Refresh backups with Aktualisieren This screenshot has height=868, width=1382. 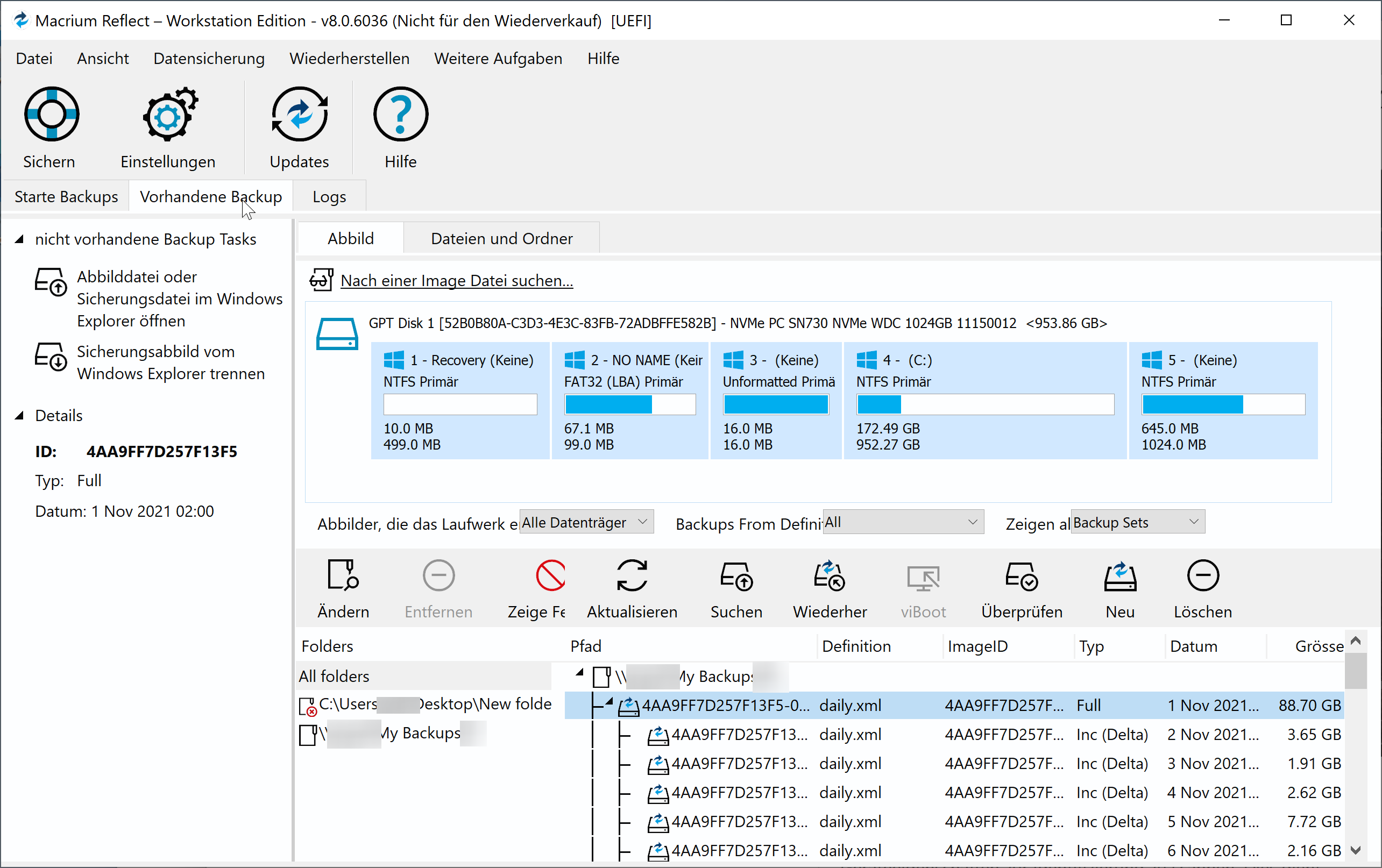(632, 588)
